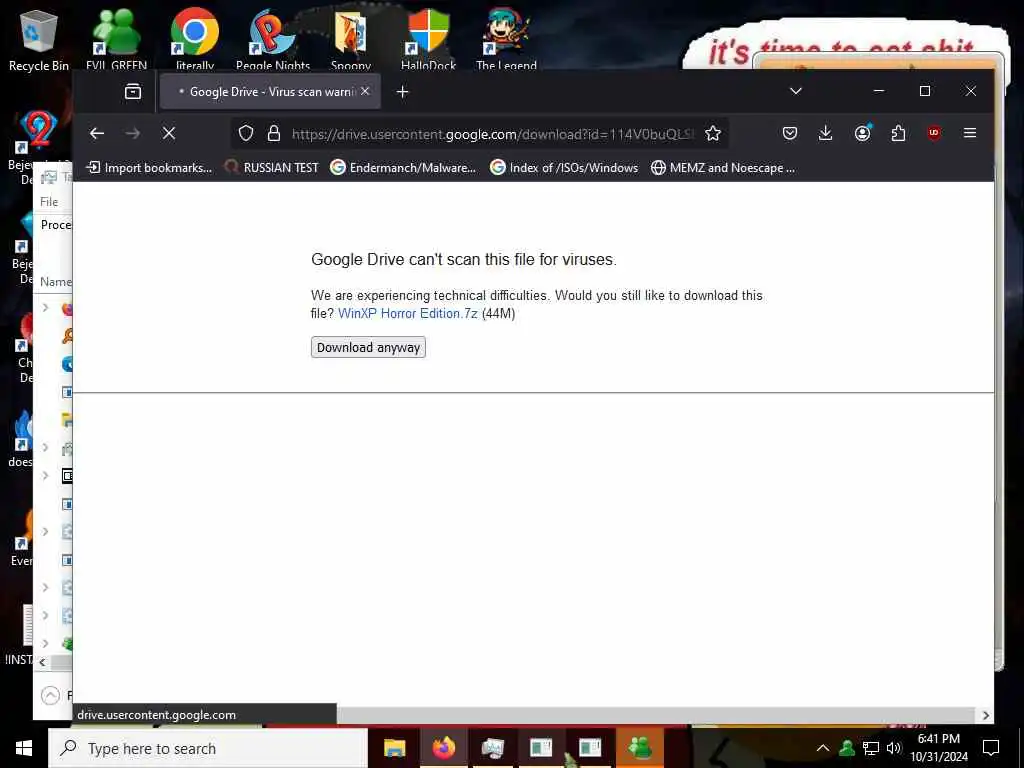
Task: Open the EVIL GREEN desktop shortcut
Action: 116,39
